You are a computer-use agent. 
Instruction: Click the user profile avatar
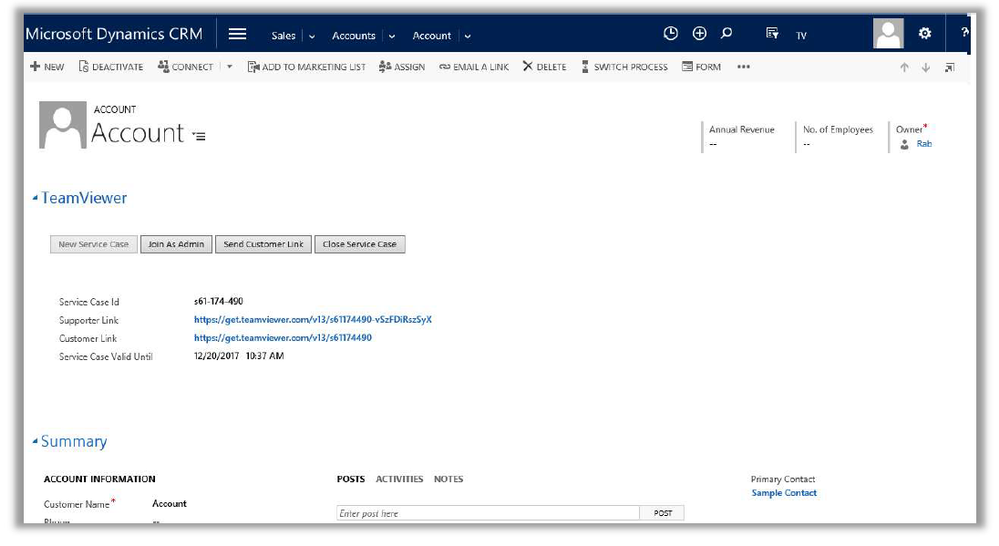click(x=888, y=34)
